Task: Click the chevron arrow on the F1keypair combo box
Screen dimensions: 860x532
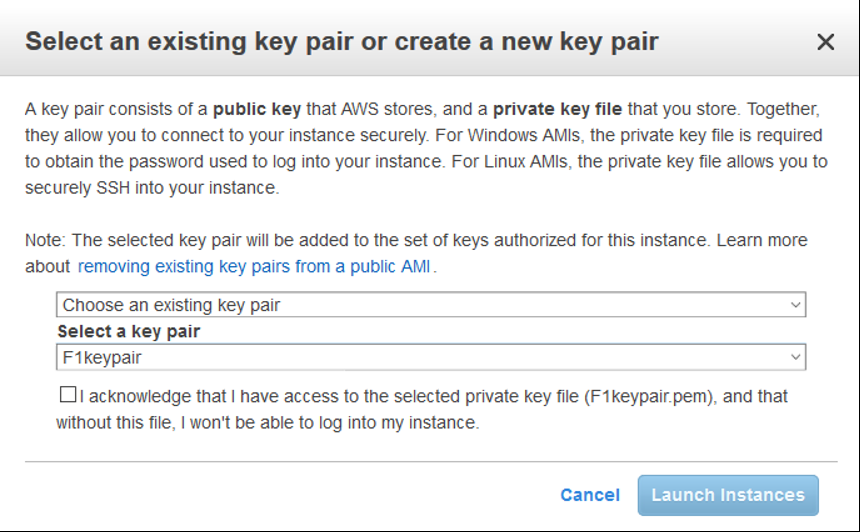Action: point(795,358)
